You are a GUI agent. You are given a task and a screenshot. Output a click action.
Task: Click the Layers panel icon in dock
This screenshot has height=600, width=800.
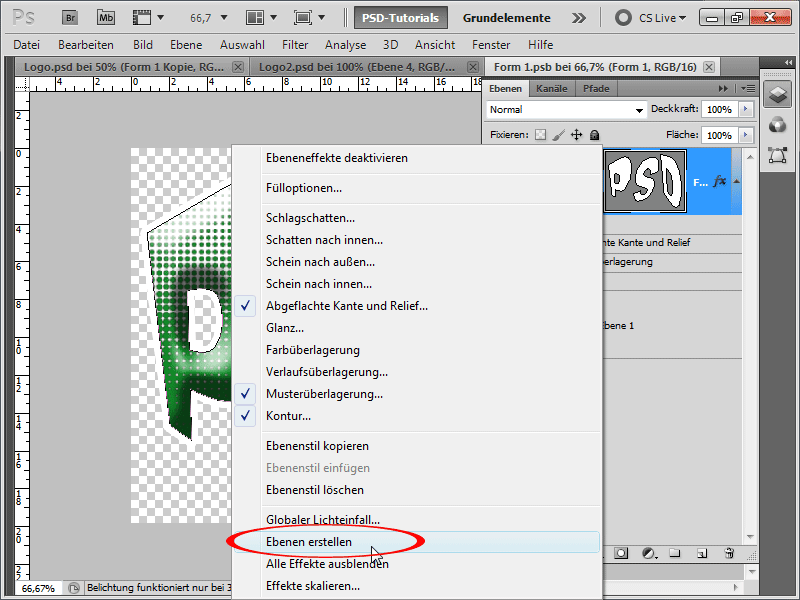point(777,94)
